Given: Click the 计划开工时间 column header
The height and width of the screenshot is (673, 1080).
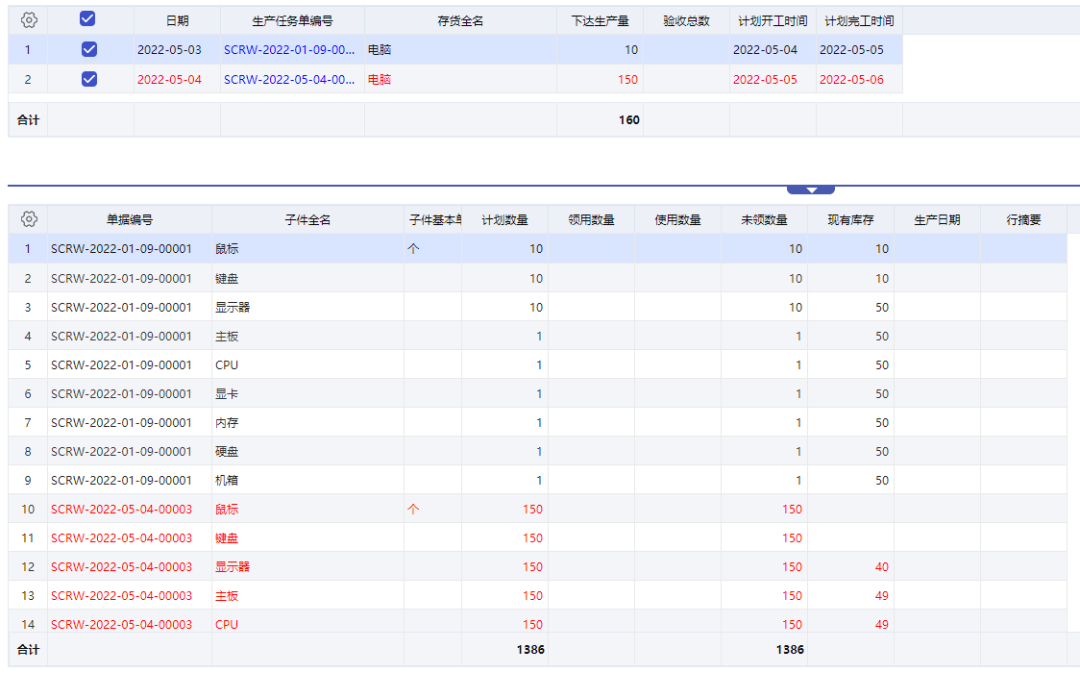Looking at the screenshot, I should (x=773, y=21).
